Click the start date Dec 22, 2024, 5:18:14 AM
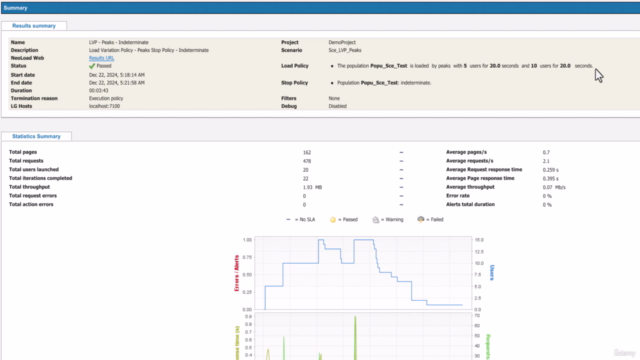640x360 pixels. (x=117, y=75)
